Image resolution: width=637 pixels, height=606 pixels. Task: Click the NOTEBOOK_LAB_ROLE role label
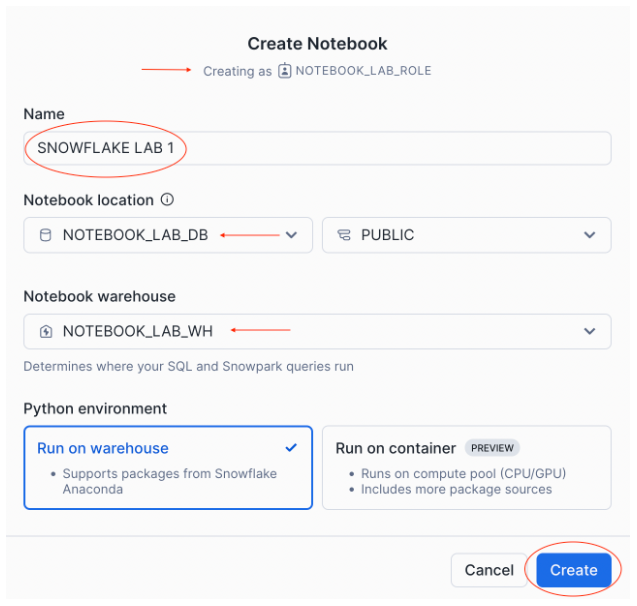[x=363, y=71]
